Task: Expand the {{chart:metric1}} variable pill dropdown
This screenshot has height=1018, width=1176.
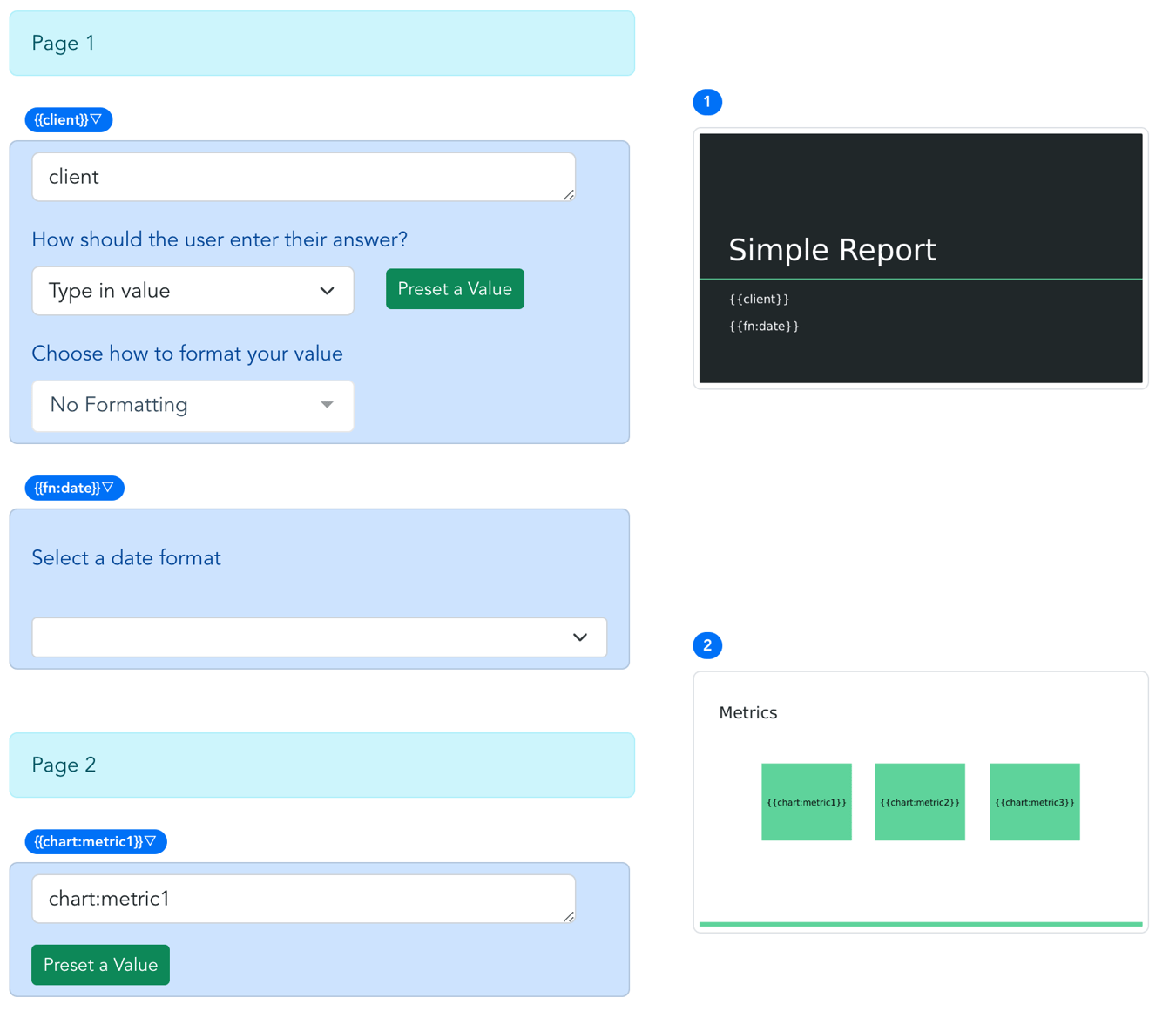Action: click(x=96, y=841)
